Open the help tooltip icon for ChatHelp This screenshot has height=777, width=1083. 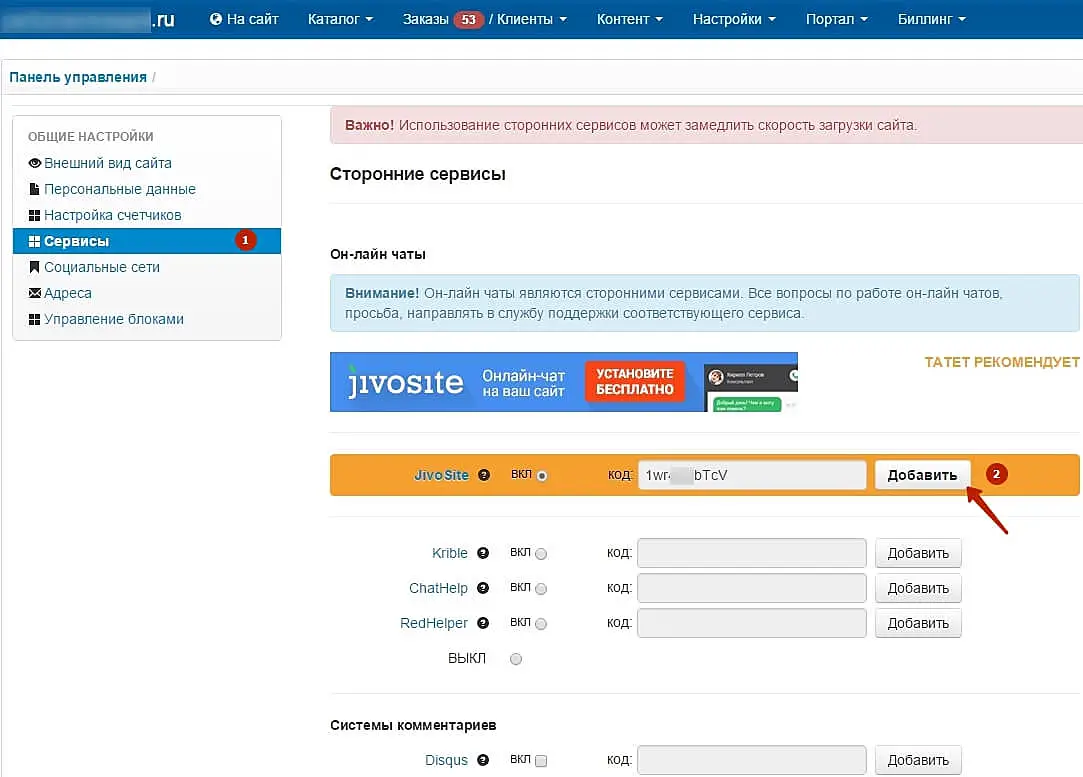483,588
